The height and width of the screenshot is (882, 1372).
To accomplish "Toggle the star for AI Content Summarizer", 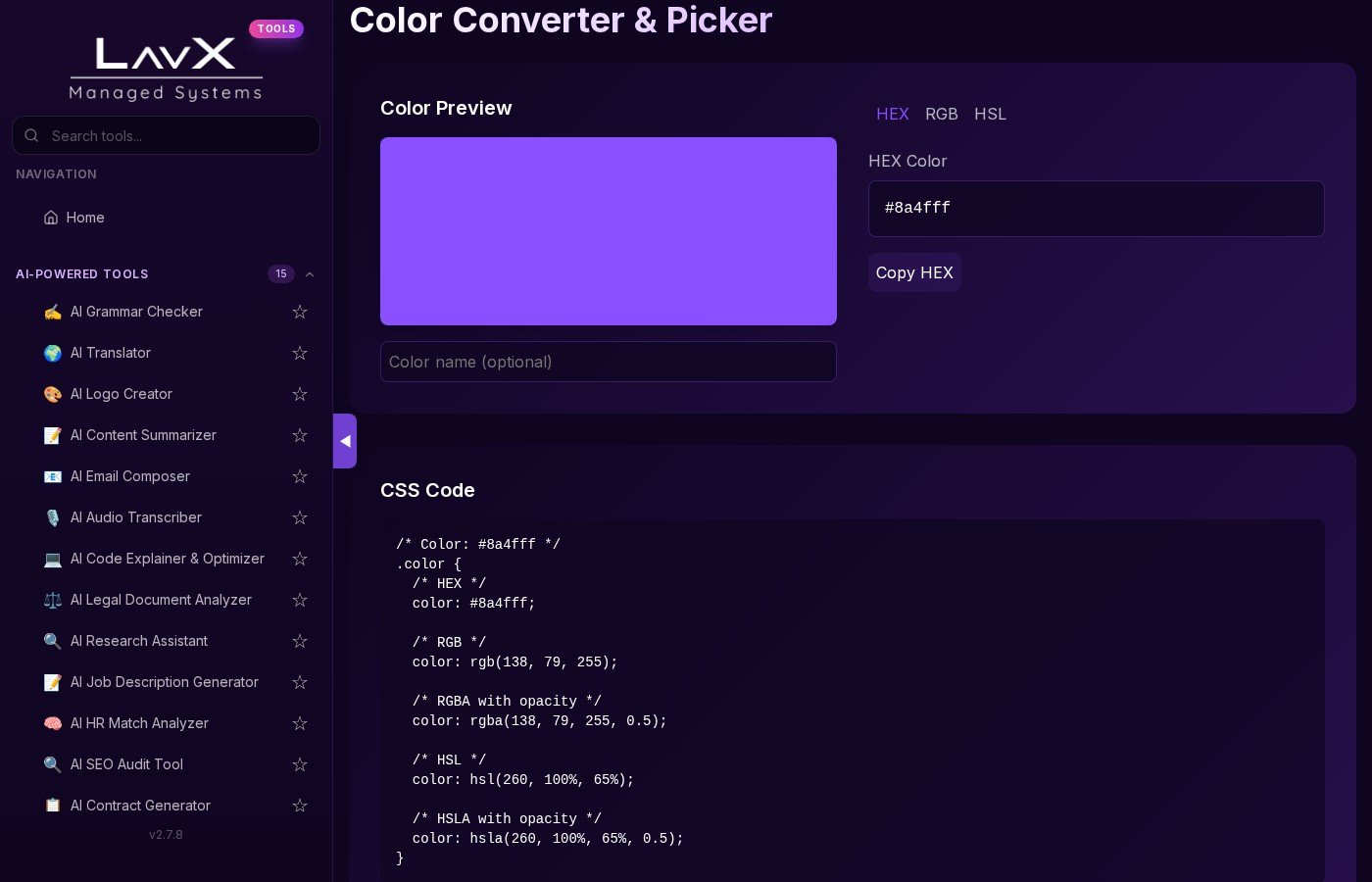I will click(x=300, y=435).
